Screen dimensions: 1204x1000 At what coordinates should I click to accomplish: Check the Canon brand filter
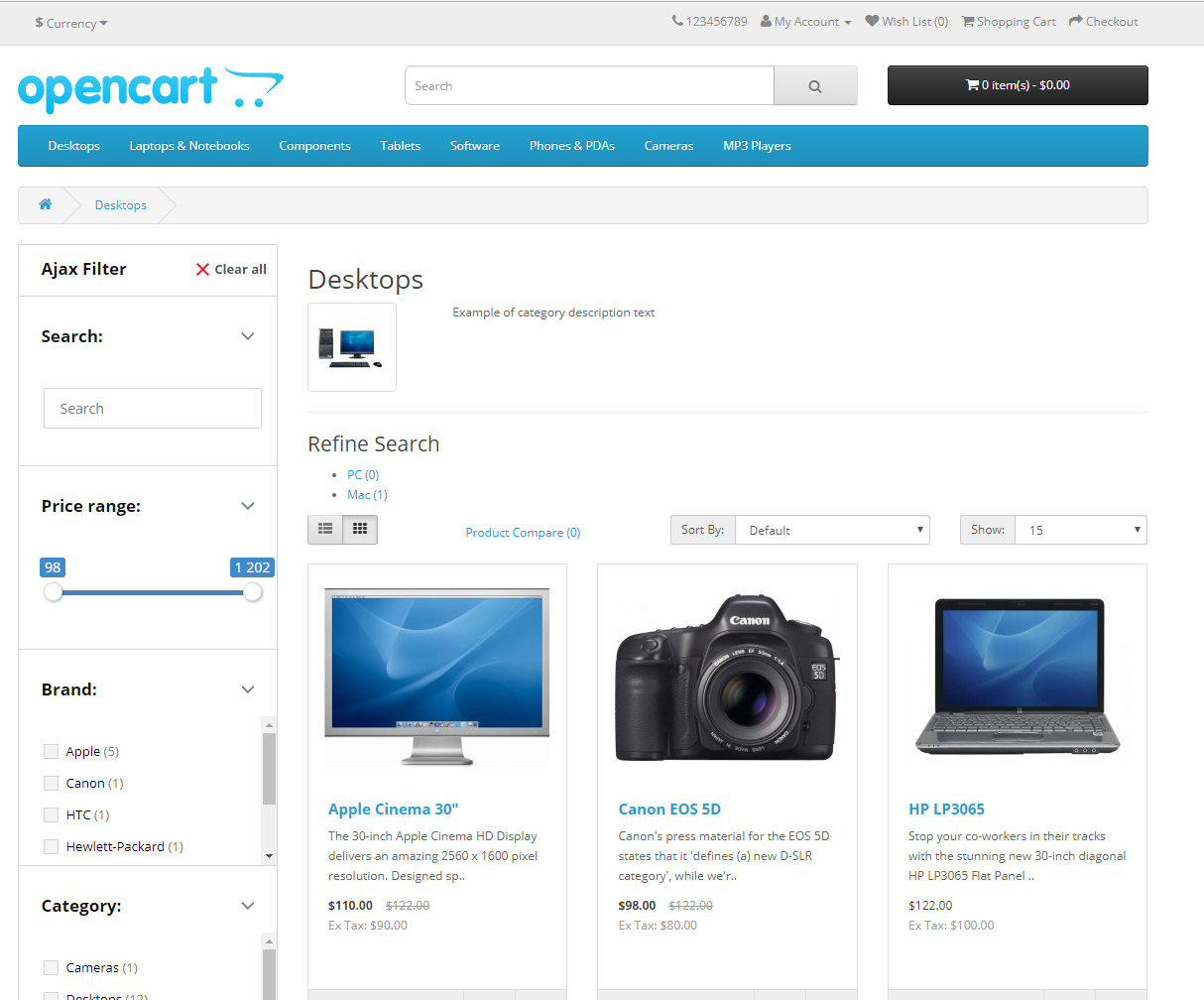point(52,784)
